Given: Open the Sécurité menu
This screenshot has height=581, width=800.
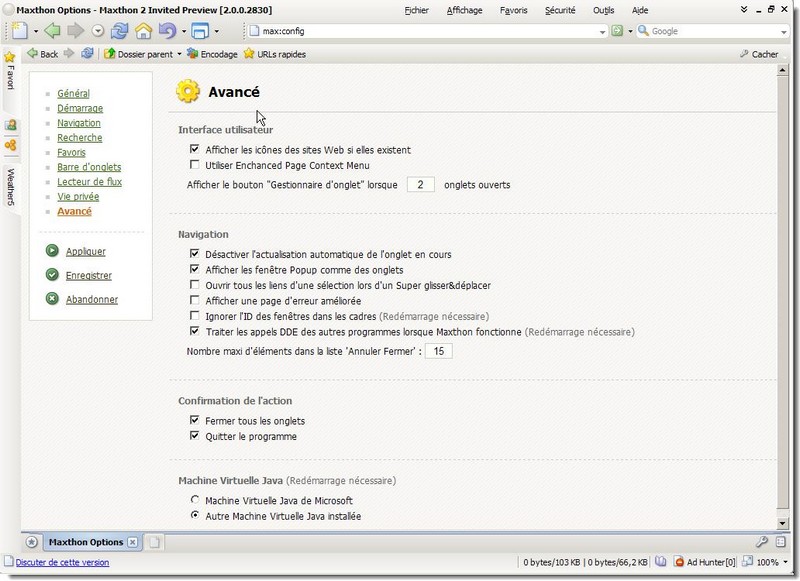Looking at the screenshot, I should pos(560,10).
